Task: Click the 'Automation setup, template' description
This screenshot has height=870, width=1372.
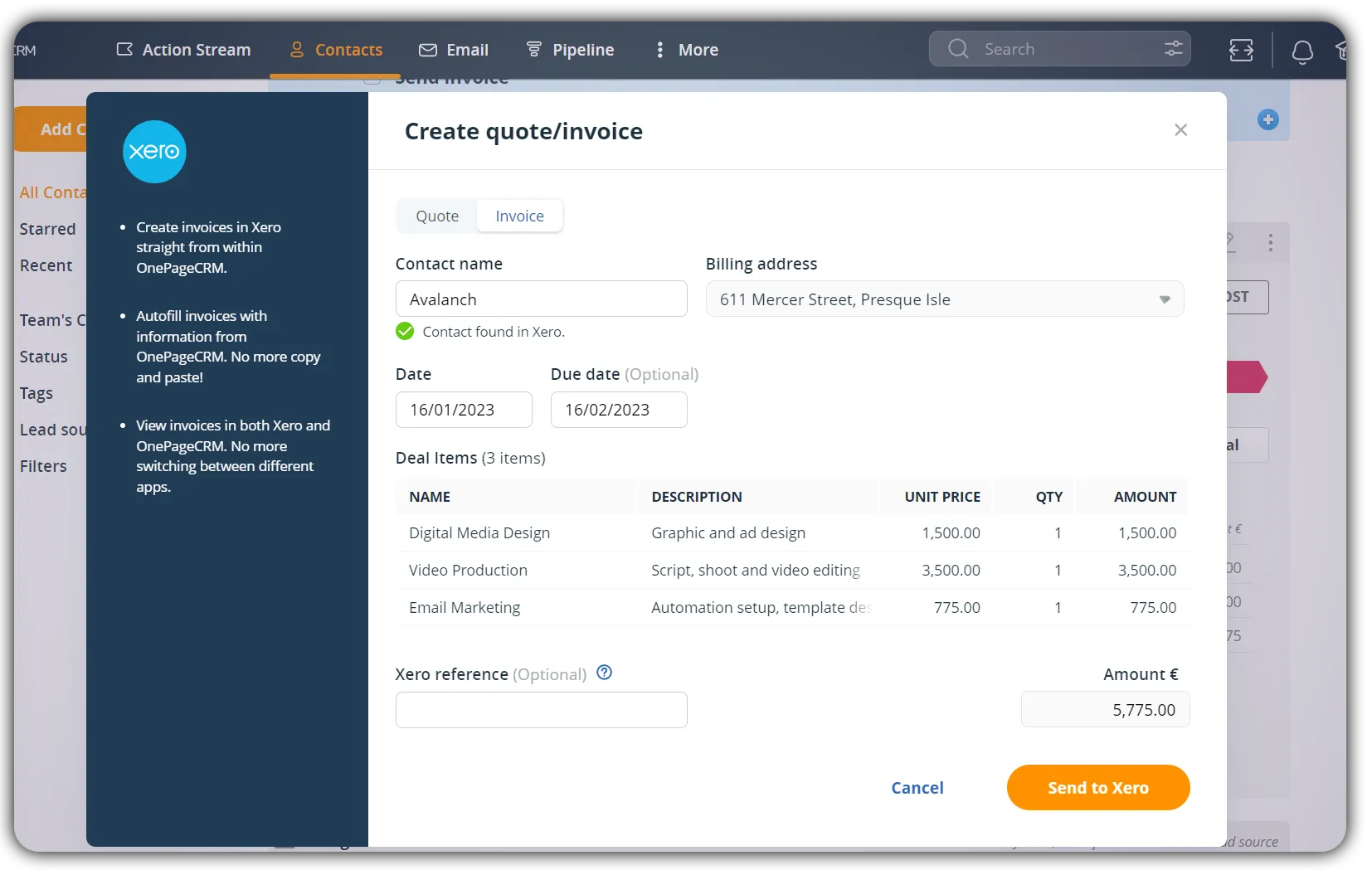Action: pyautogui.click(x=760, y=607)
